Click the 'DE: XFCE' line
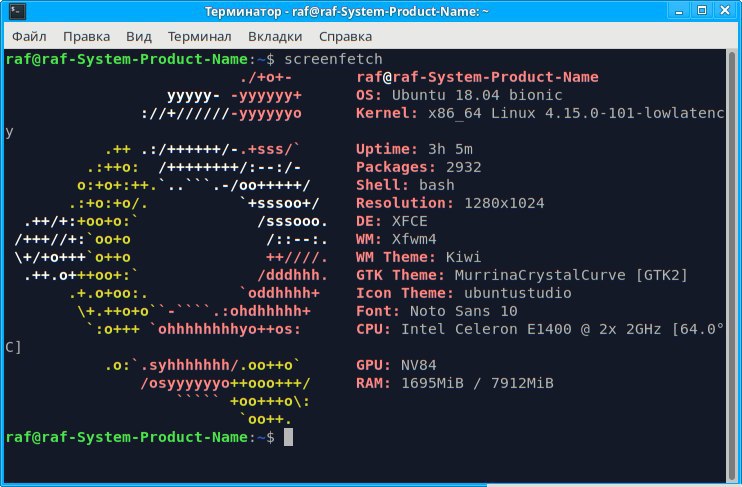Screen dimensions: 742x487 [x=391, y=221]
